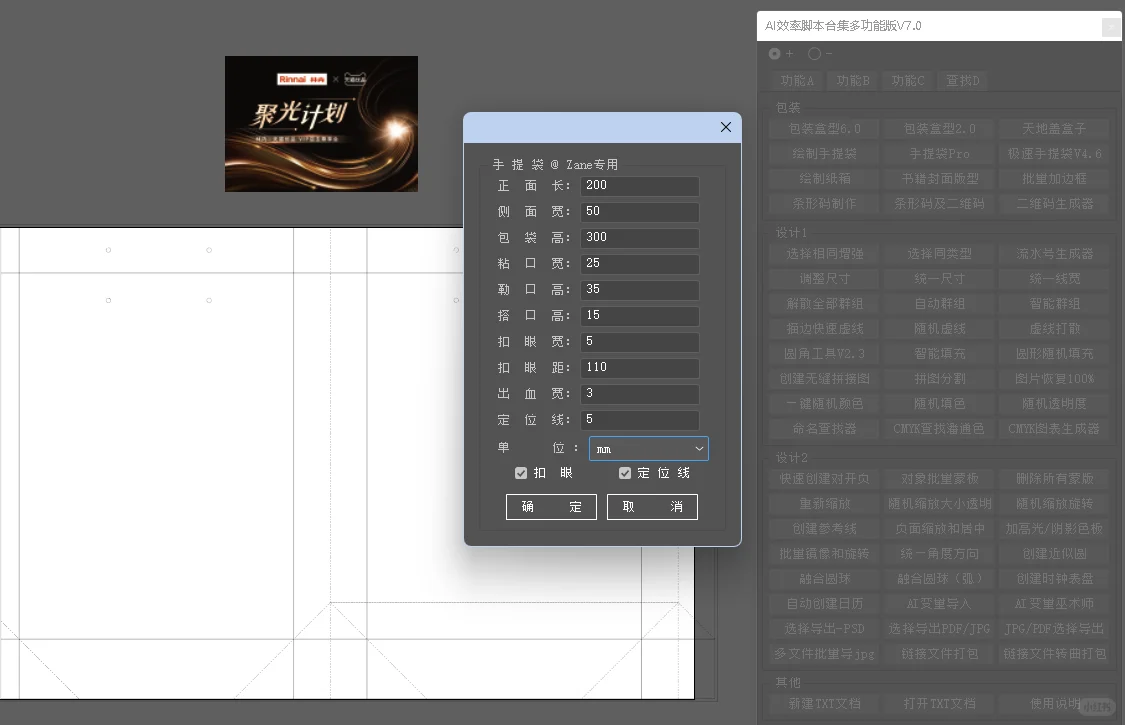The image size is (1125, 725).
Task: Disable the 定位线 checkbox
Action: pos(625,473)
